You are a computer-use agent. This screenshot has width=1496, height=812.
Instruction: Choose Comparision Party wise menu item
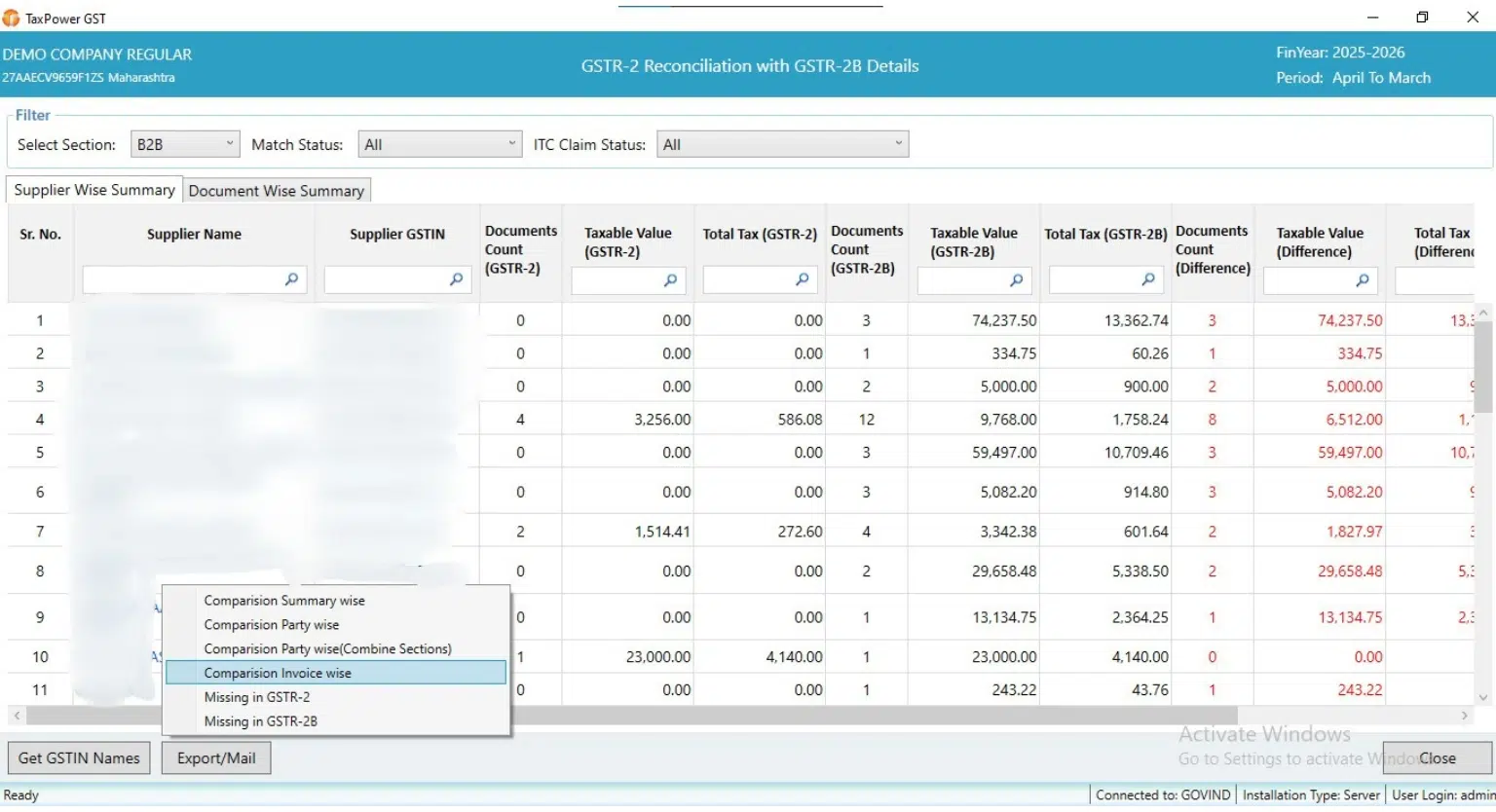336,625
